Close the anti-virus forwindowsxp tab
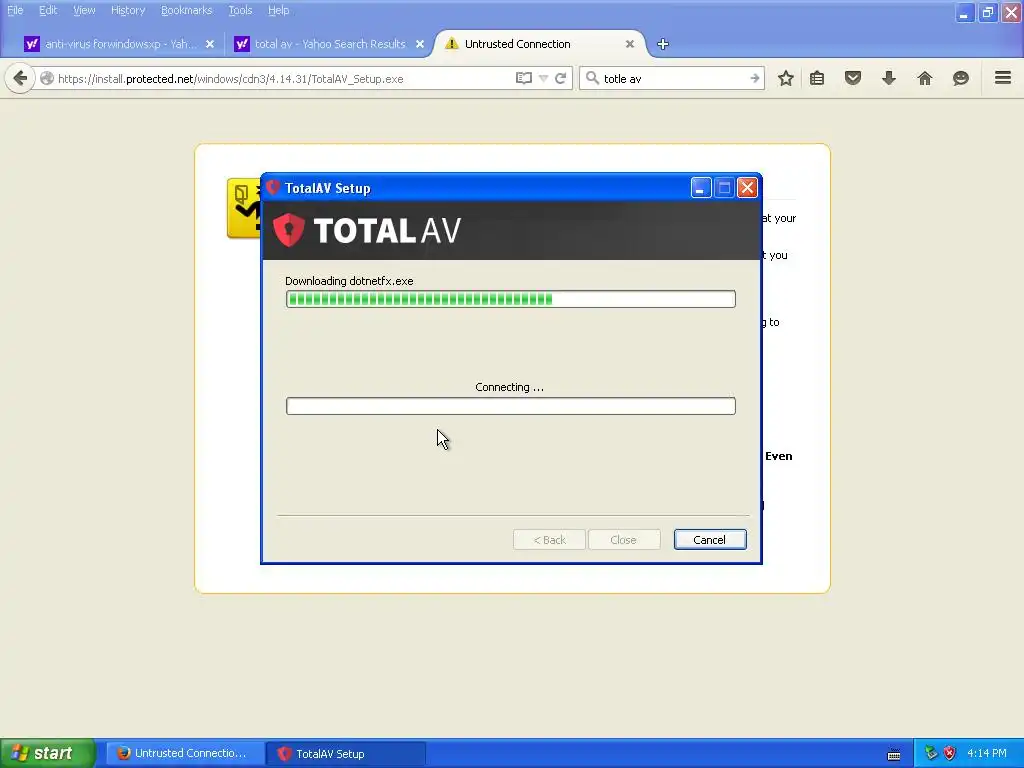This screenshot has width=1024, height=768. (210, 44)
